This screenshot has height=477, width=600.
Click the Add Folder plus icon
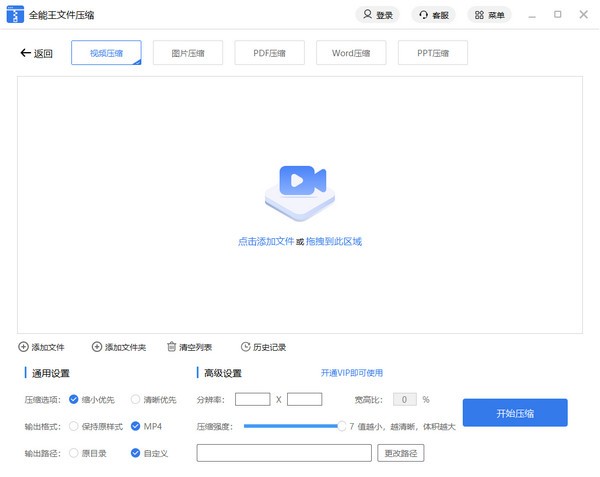(x=97, y=347)
